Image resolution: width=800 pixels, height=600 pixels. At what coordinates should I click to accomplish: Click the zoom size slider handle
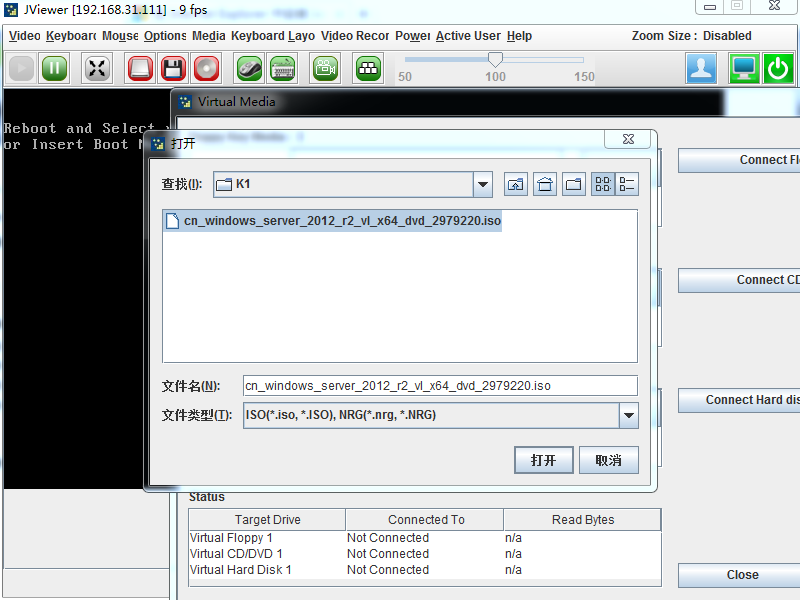point(495,60)
